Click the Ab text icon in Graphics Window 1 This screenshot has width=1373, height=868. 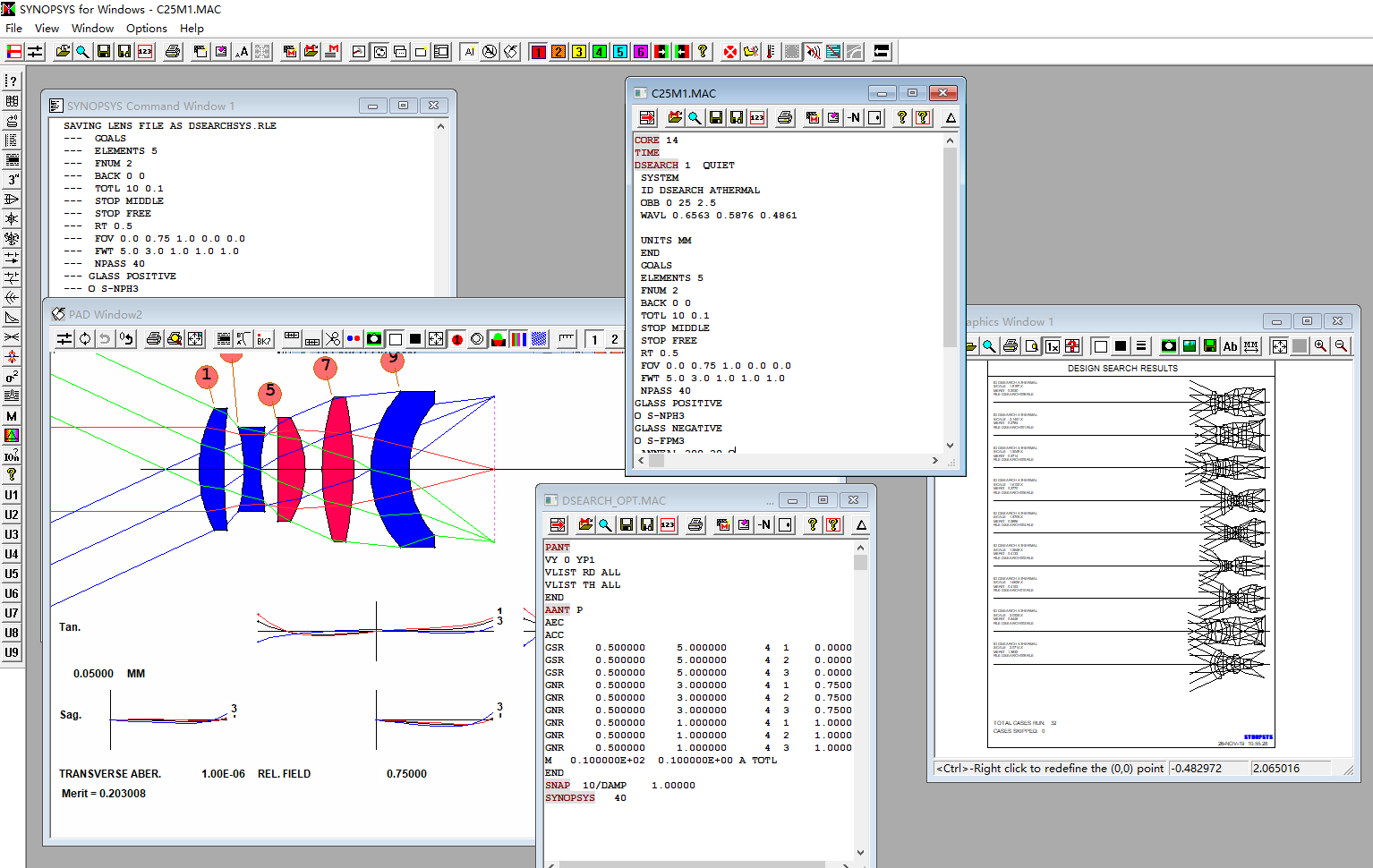pos(1231,345)
